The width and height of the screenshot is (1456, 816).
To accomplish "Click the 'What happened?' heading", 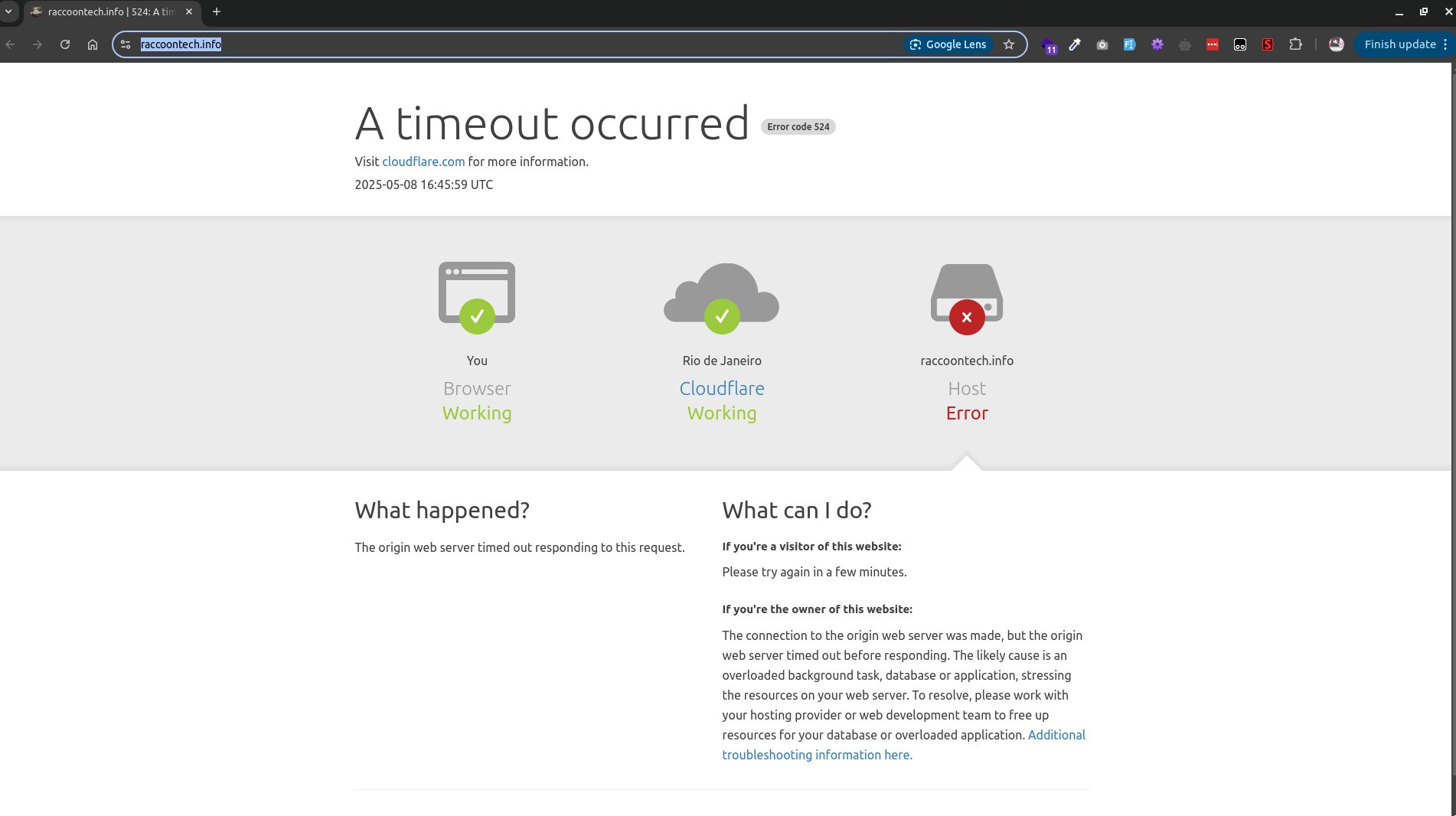I will point(442,511).
